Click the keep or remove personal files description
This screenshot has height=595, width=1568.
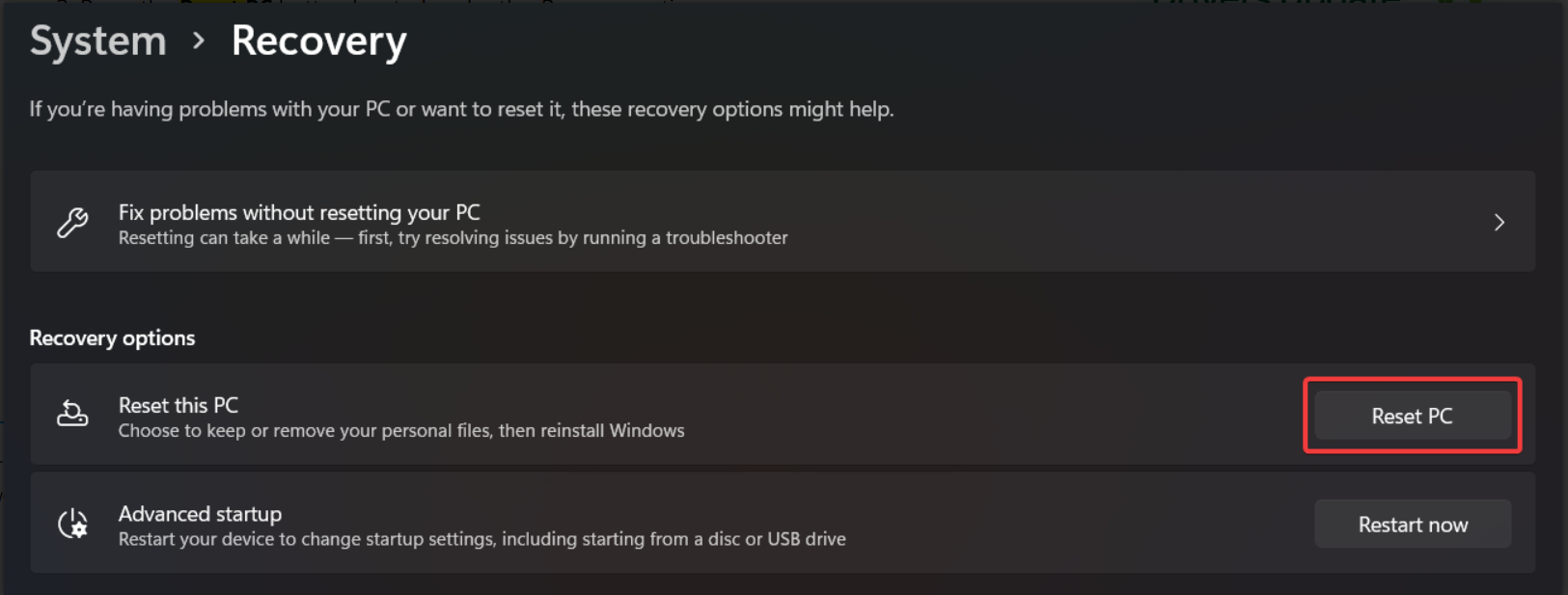click(x=401, y=431)
